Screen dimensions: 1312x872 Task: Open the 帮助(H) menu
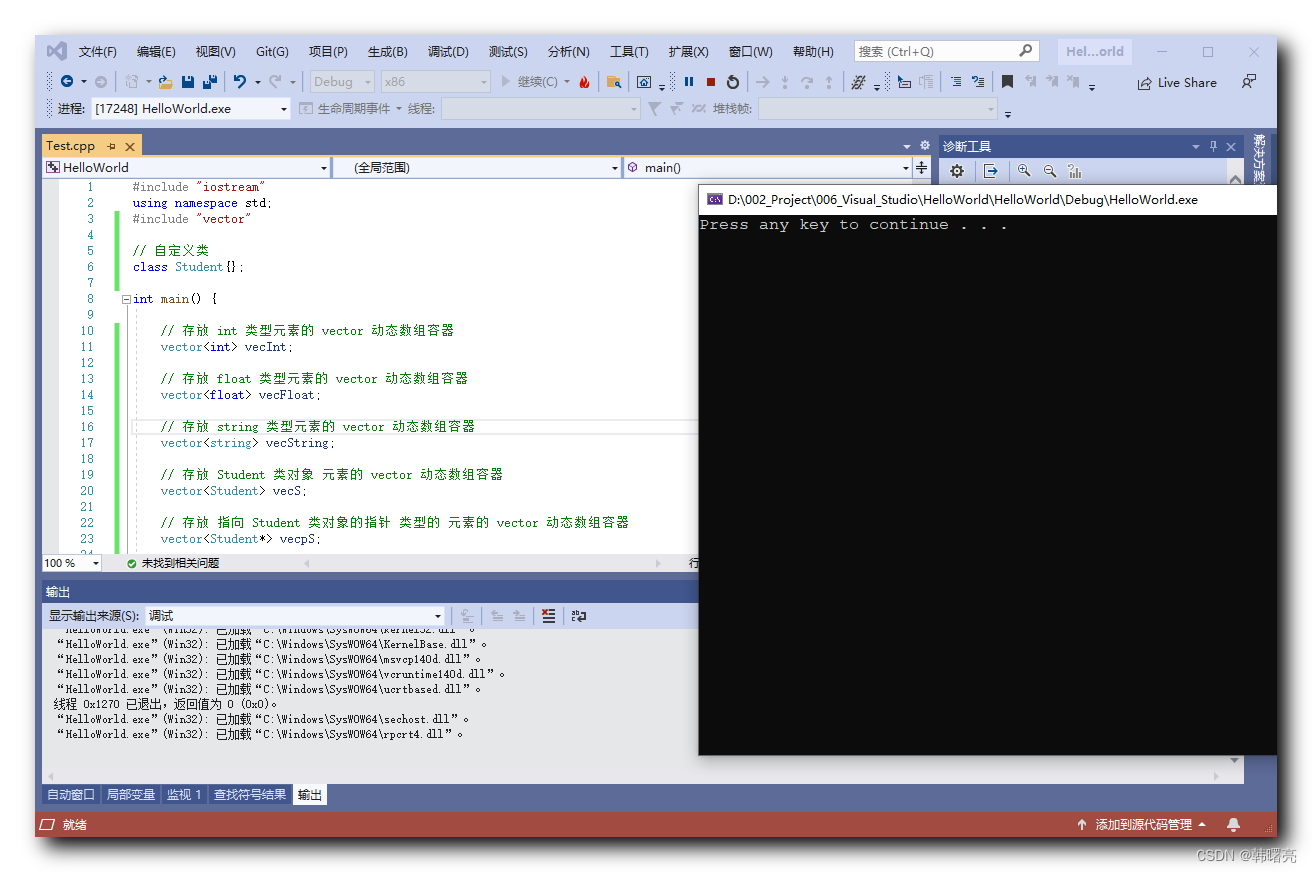[x=813, y=52]
